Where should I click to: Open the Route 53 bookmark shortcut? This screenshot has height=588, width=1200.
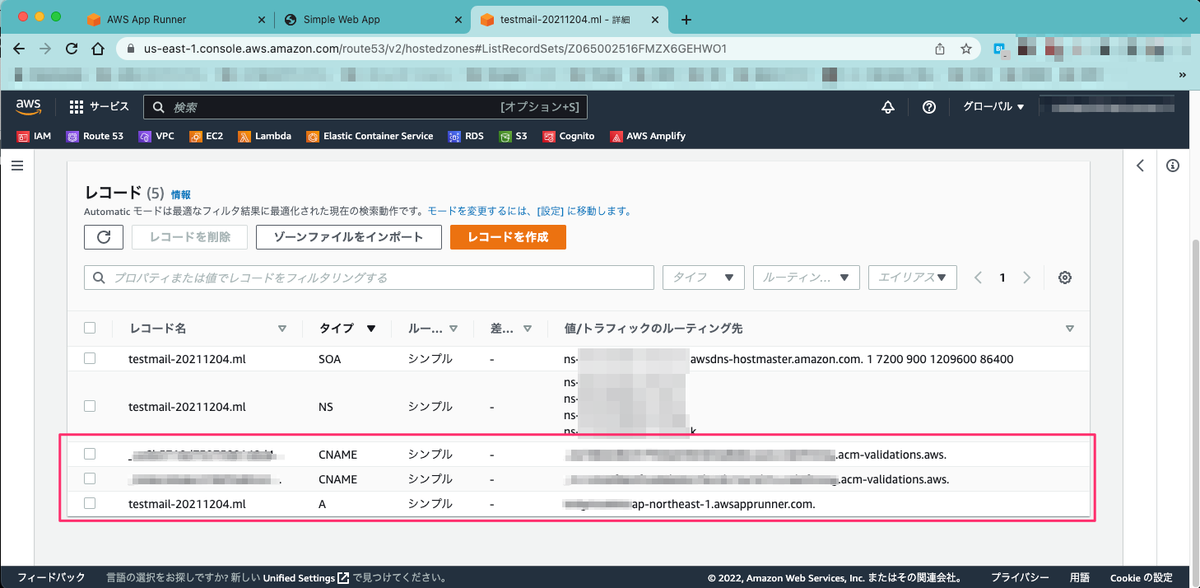tap(95, 136)
